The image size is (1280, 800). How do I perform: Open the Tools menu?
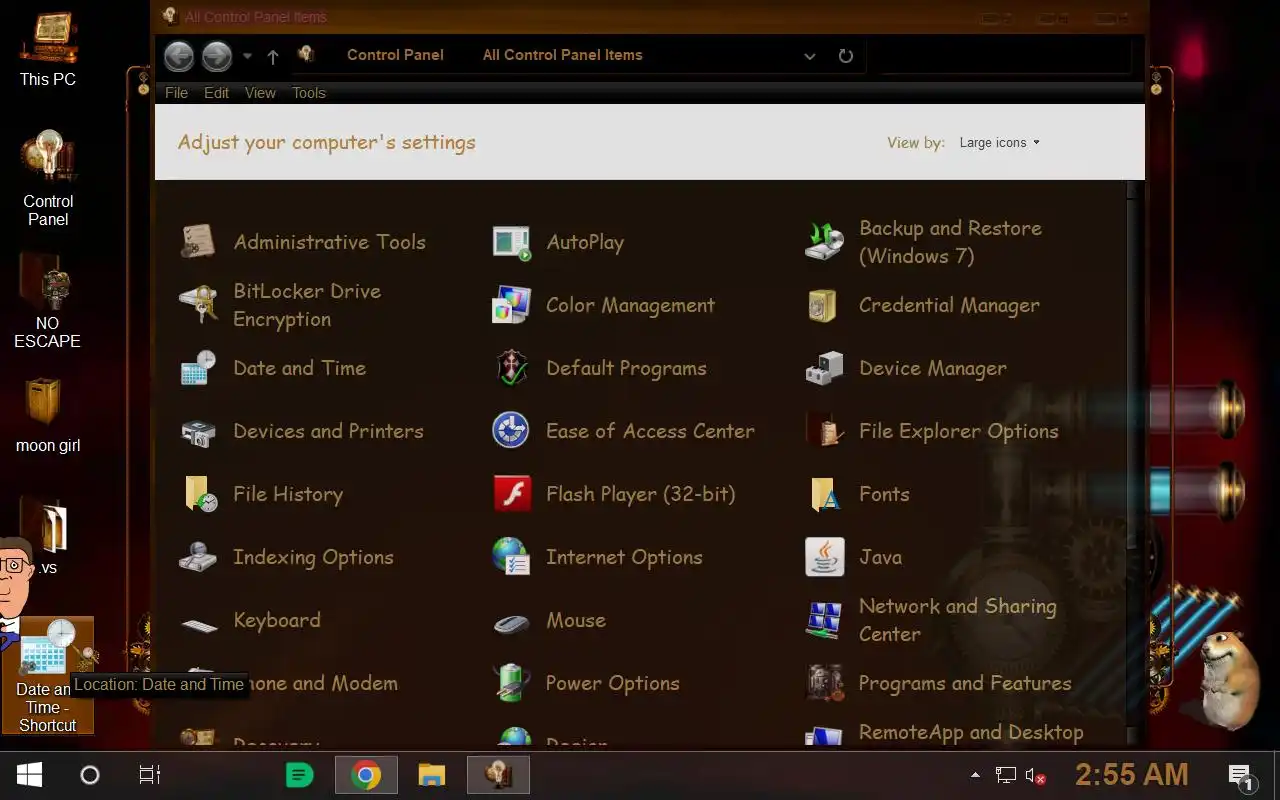[309, 93]
